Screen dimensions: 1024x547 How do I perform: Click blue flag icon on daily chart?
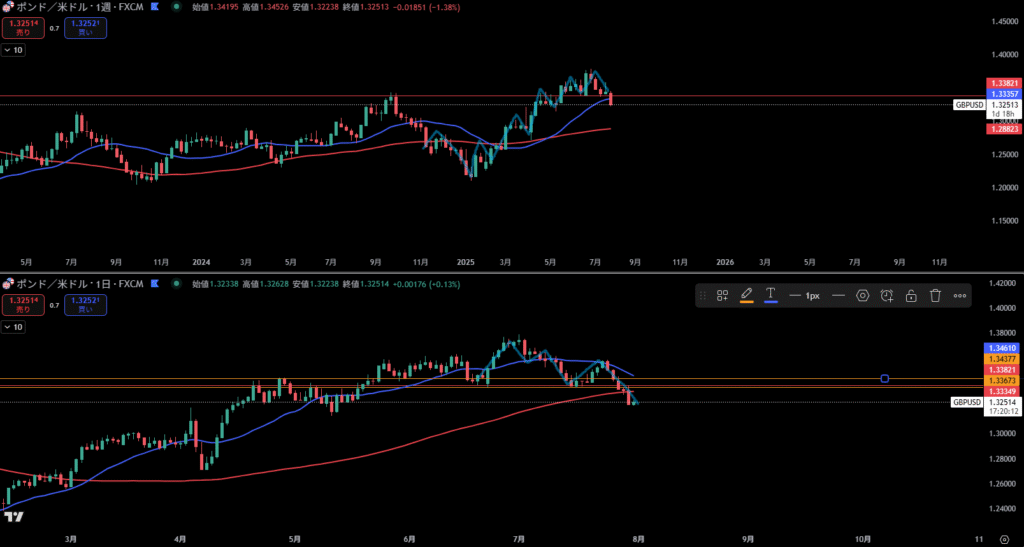[154, 284]
